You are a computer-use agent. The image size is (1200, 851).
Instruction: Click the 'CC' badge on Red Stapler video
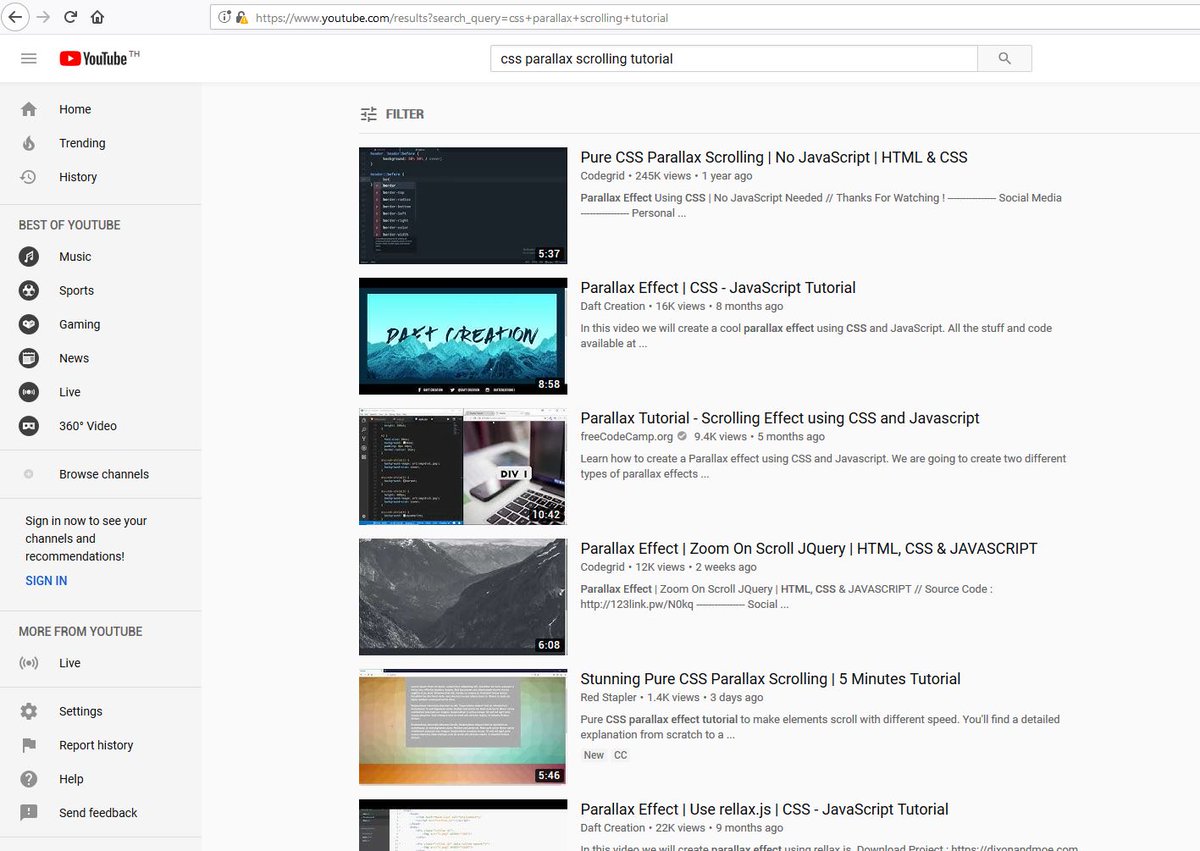click(x=621, y=755)
